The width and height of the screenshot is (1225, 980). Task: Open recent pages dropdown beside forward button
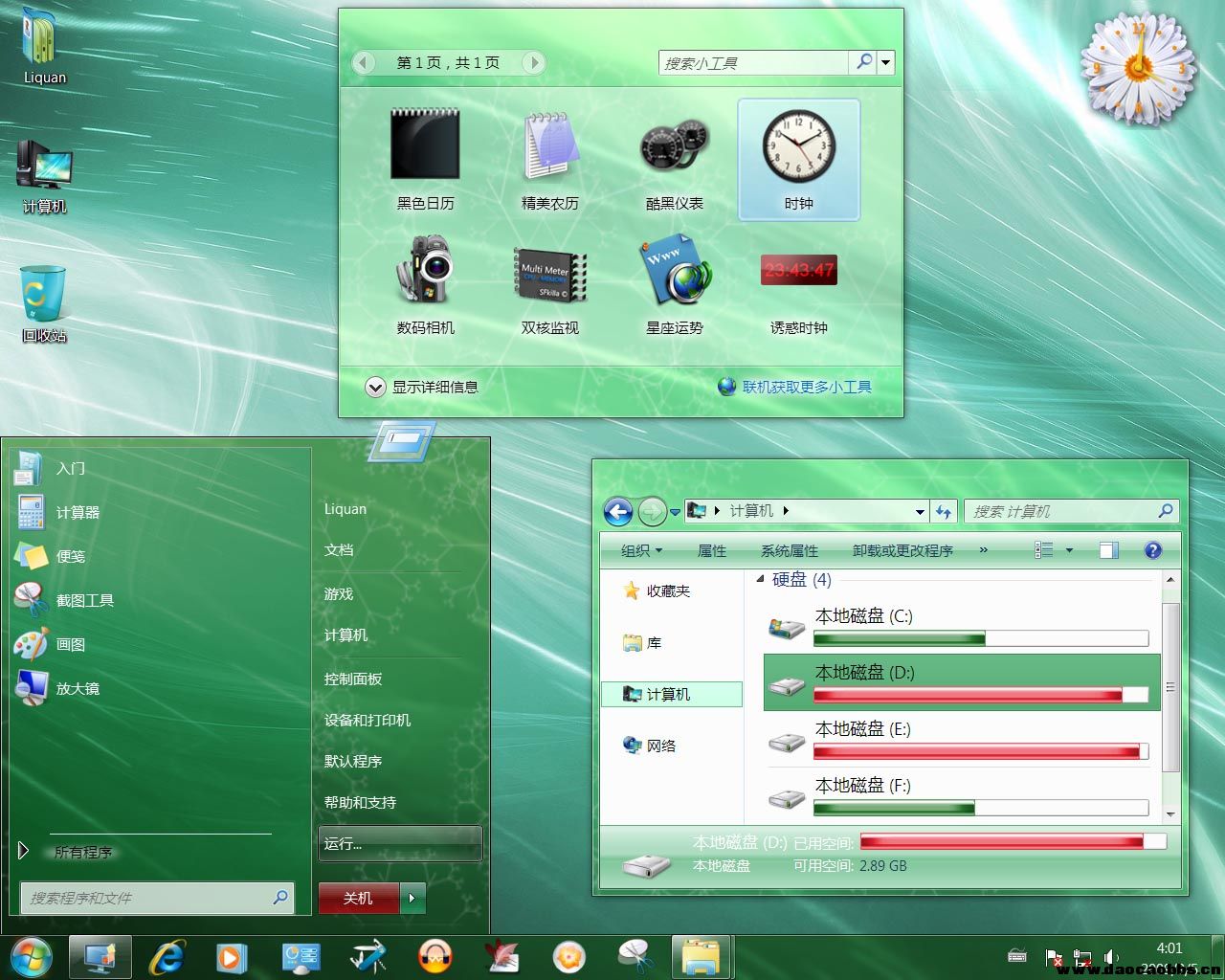(675, 512)
